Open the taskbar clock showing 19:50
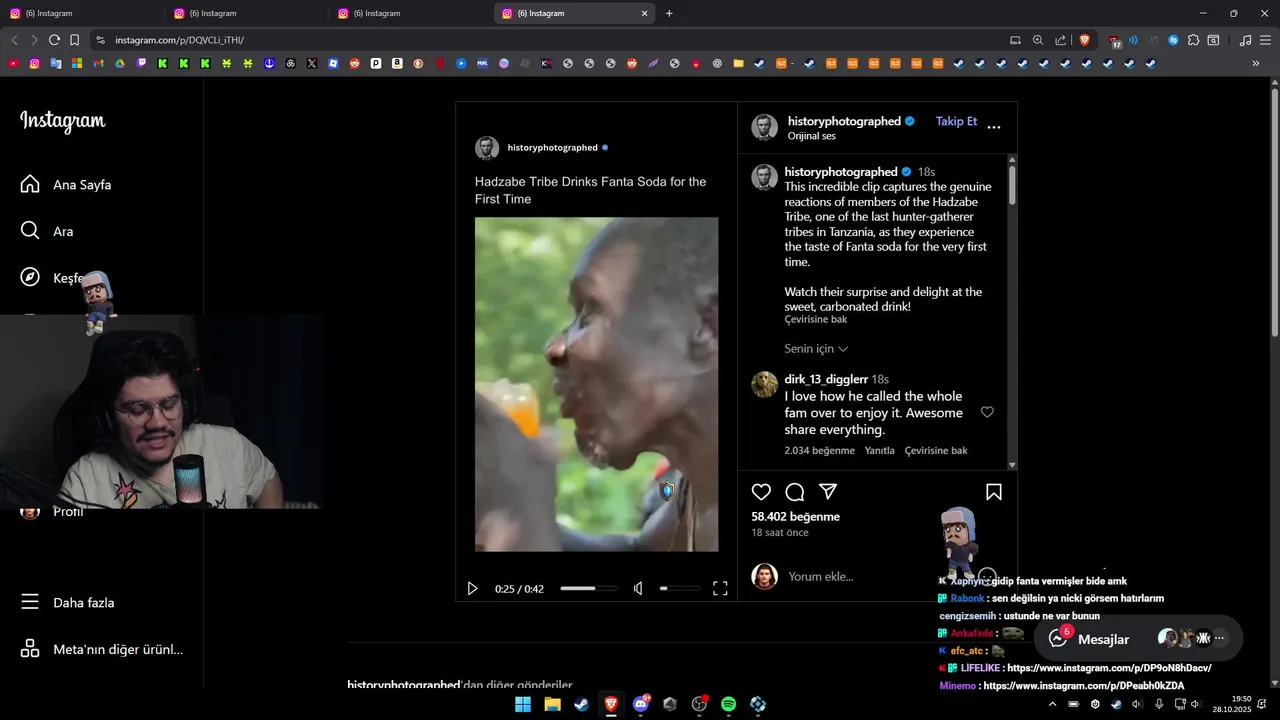This screenshot has height=720, width=1280. click(1232, 704)
